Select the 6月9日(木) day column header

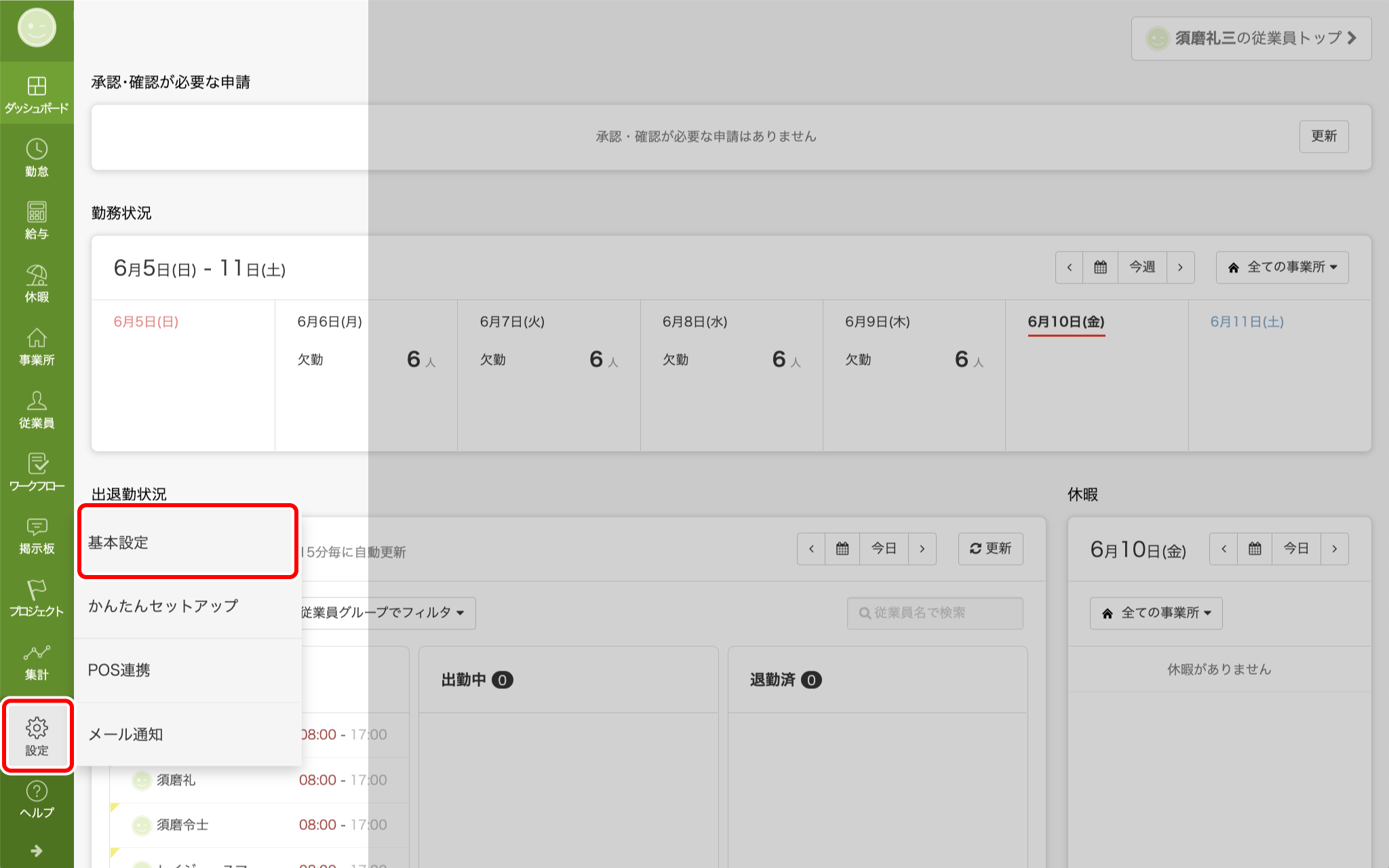point(877,322)
